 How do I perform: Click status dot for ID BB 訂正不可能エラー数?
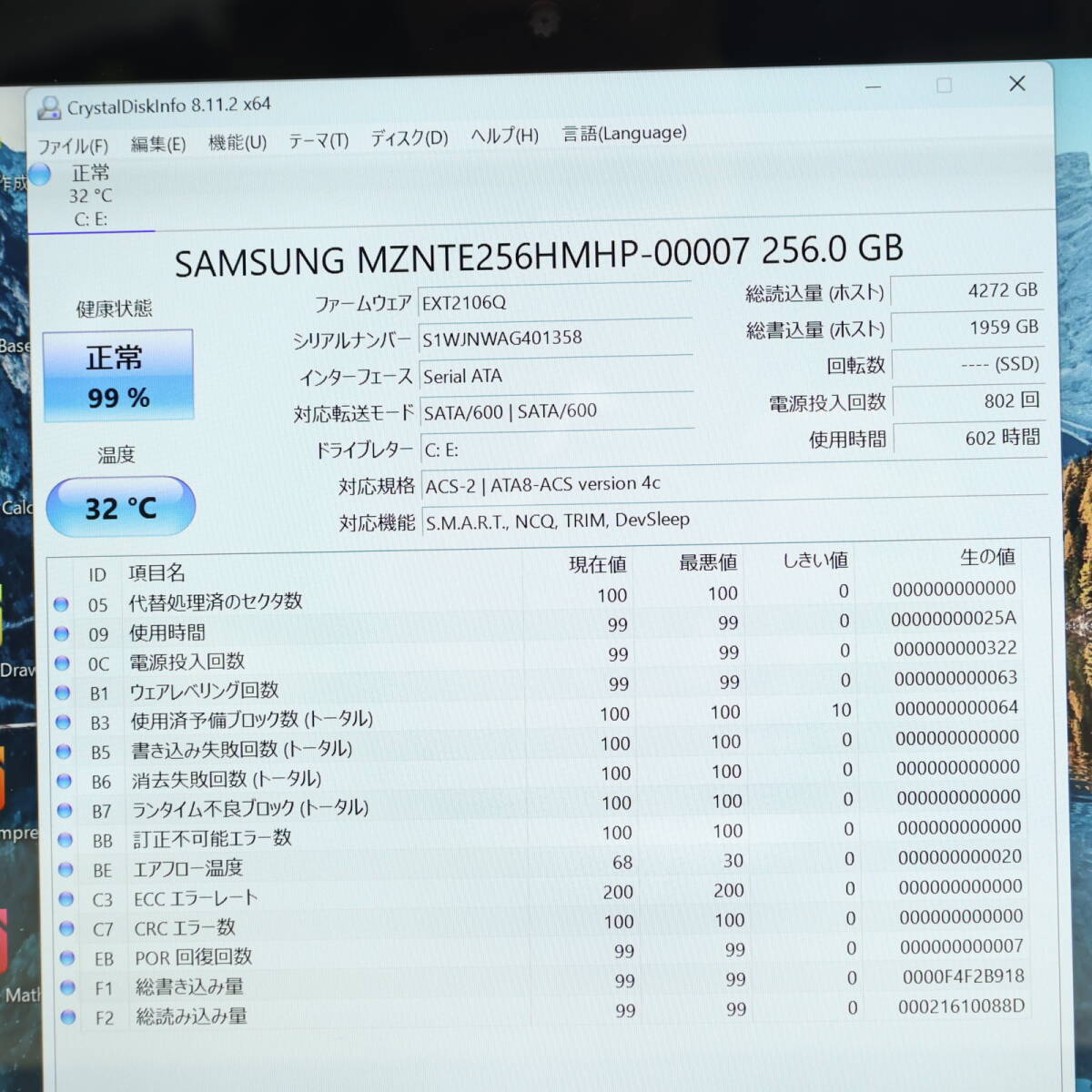[65, 840]
